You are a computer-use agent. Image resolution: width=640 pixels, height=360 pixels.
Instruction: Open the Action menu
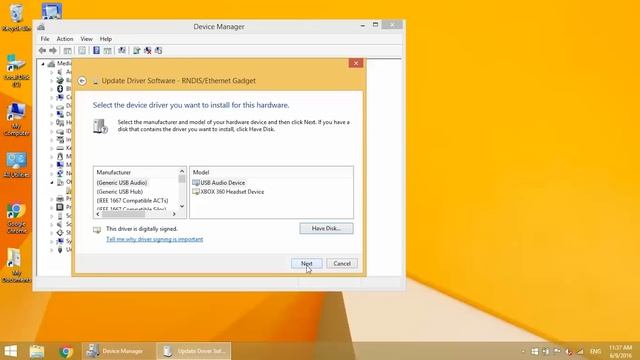pos(65,39)
